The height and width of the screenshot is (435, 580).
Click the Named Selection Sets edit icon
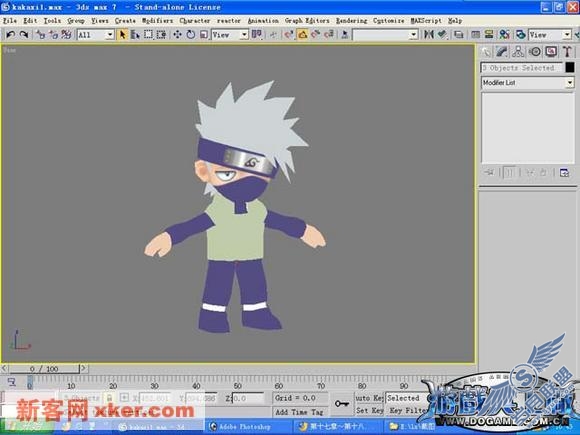pos(345,35)
